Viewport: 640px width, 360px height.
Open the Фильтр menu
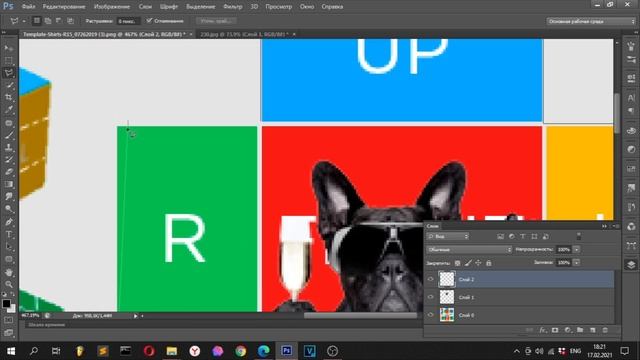pos(233,7)
